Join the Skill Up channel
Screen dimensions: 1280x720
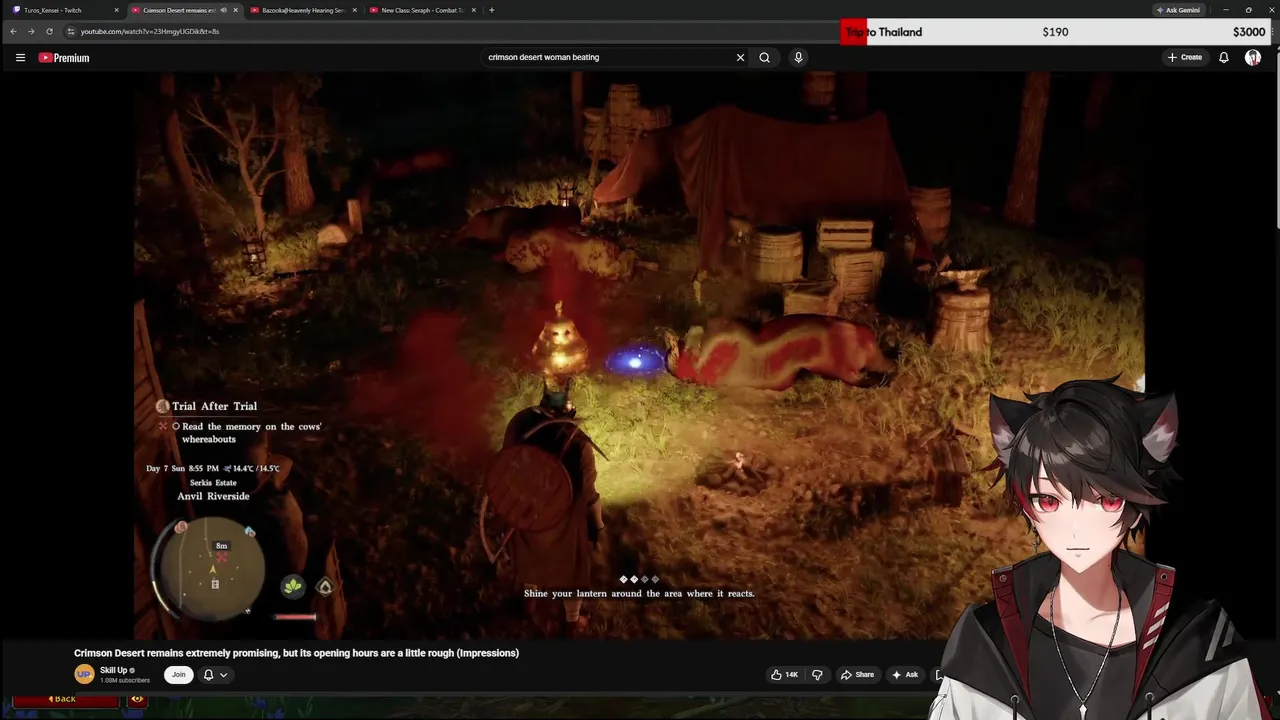tap(178, 675)
